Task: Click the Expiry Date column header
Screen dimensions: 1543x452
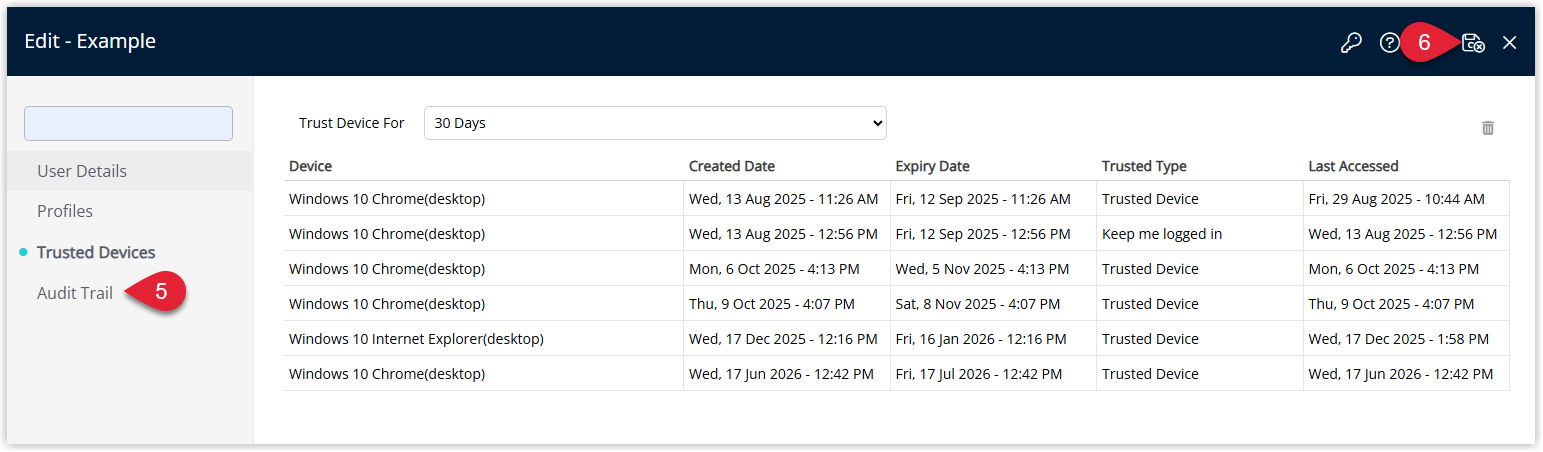Action: click(x=933, y=166)
